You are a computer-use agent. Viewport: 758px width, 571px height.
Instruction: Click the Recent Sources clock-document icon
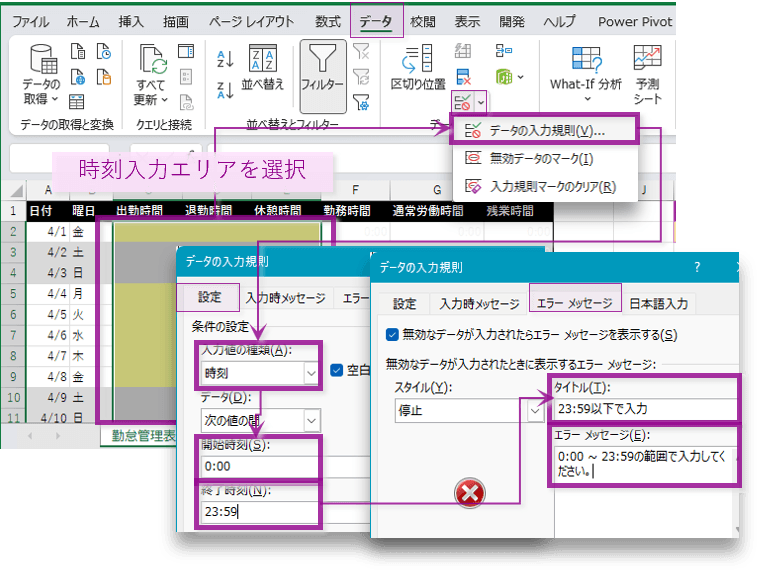point(103,51)
